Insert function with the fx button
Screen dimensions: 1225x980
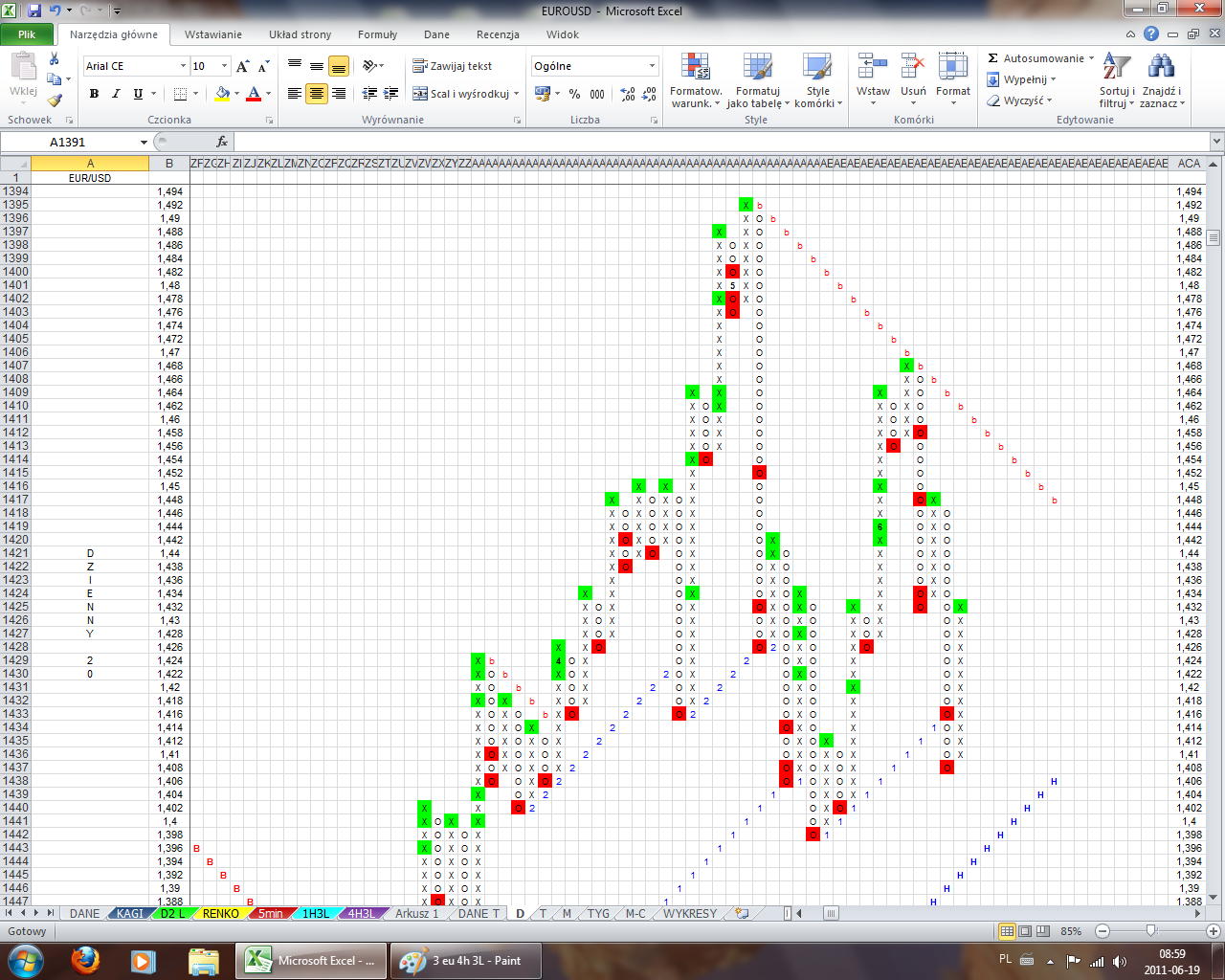coord(222,142)
